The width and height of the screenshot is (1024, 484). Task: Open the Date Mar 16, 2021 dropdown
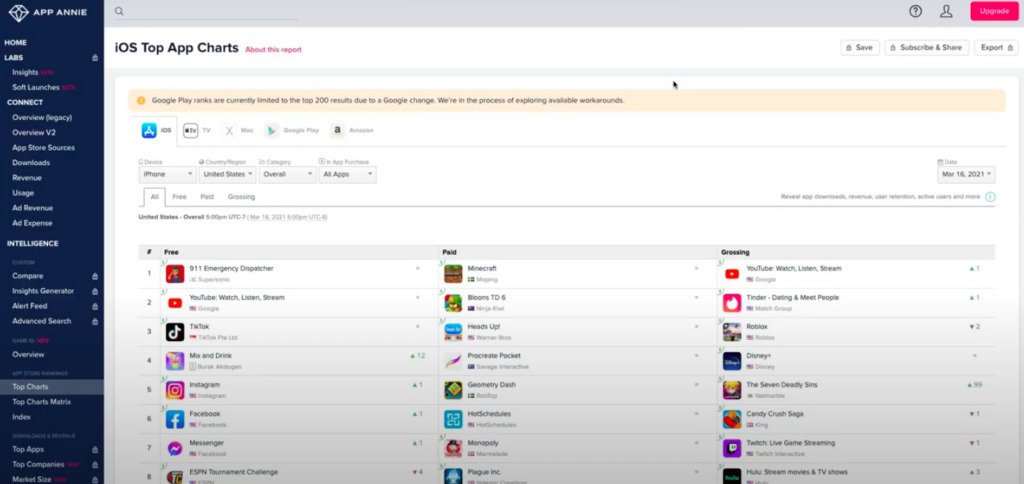[966, 174]
